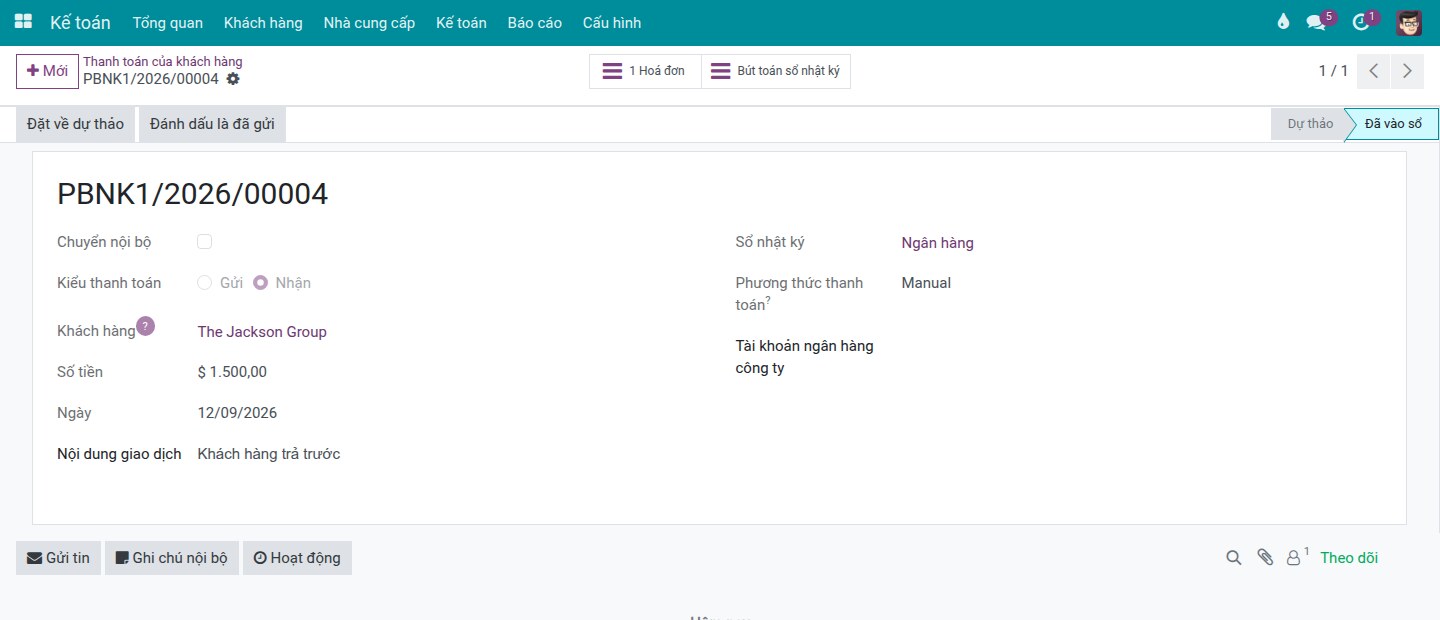Open the 1 Hoá đơn smart button
Image resolution: width=1440 pixels, height=620 pixels.
tap(645, 71)
